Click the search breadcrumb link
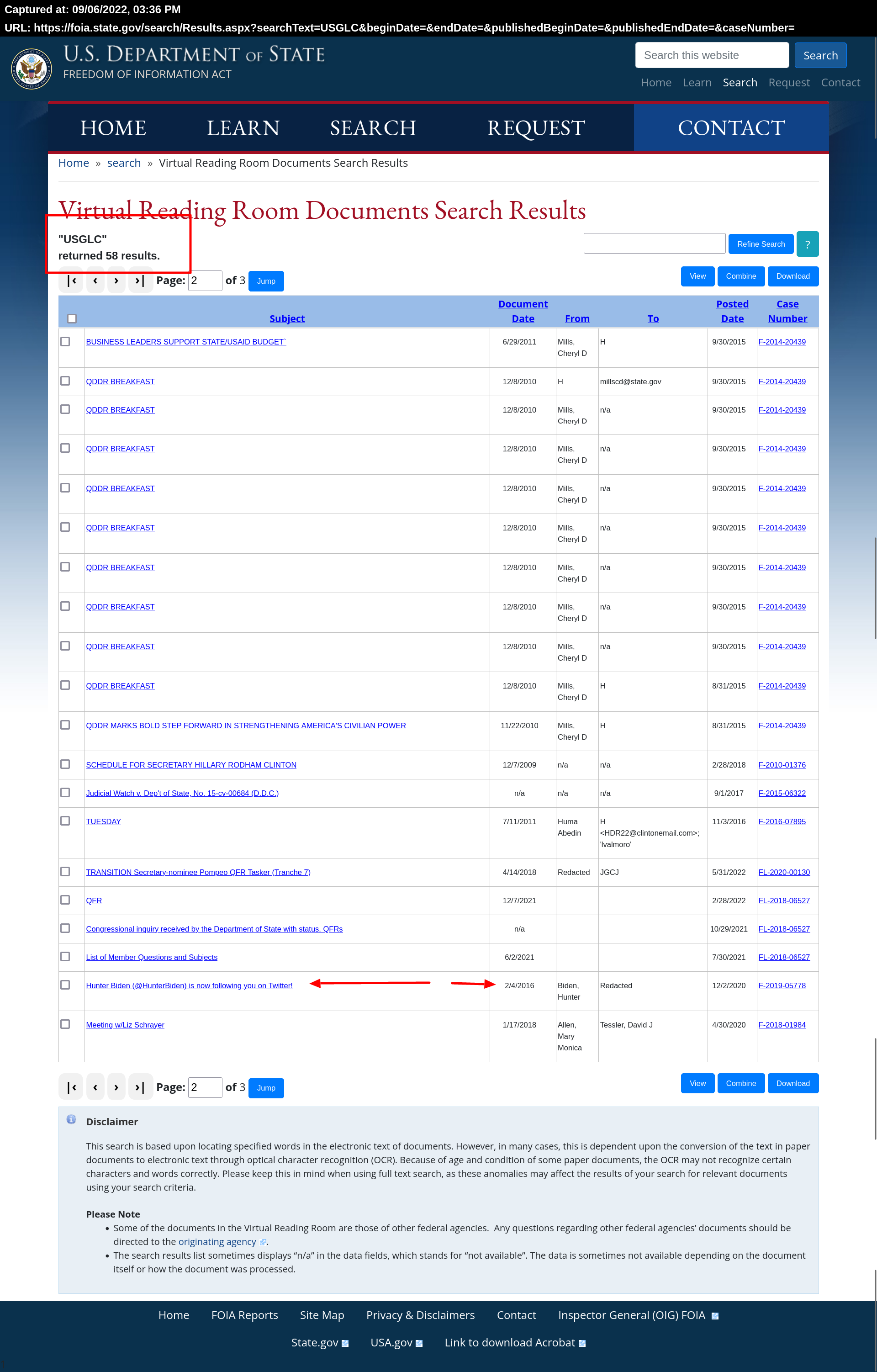 [124, 163]
